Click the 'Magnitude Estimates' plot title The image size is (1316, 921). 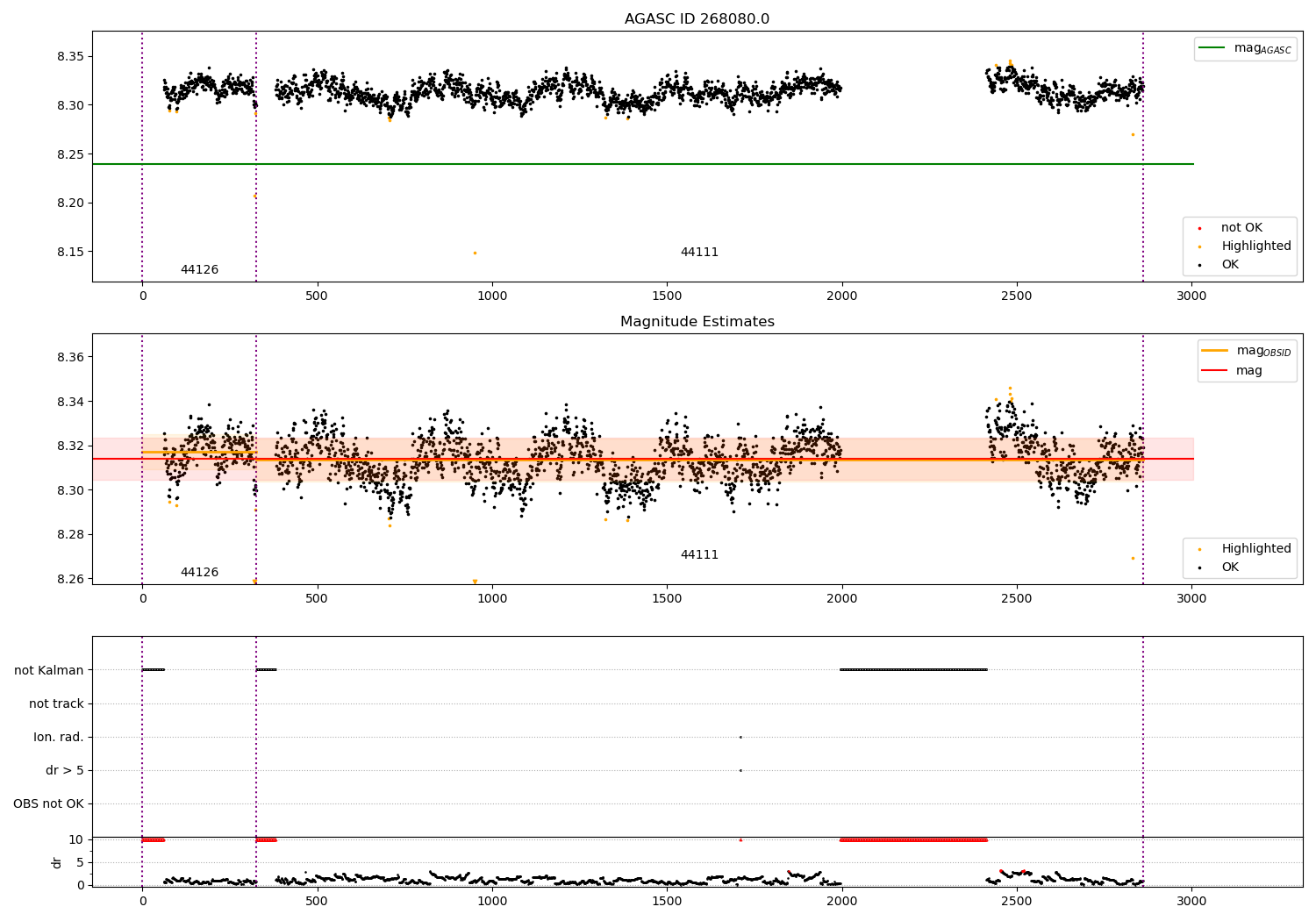point(697,322)
